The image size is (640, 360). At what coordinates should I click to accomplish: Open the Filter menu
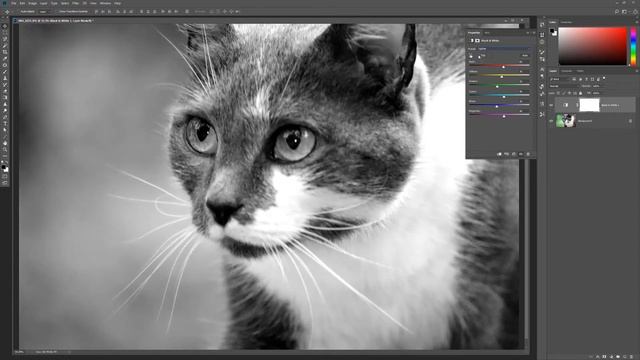(76, 3)
